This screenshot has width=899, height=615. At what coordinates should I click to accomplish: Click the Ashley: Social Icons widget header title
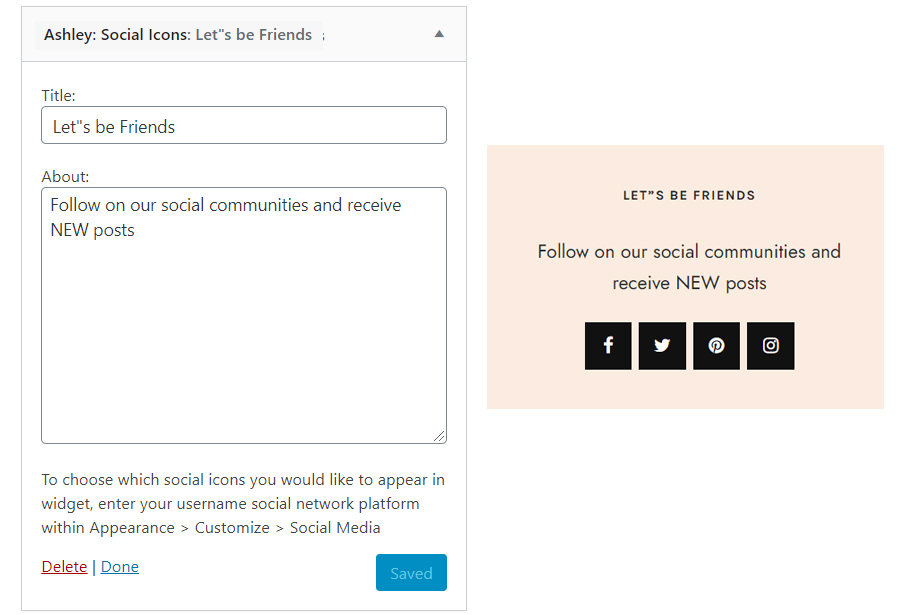tap(178, 35)
